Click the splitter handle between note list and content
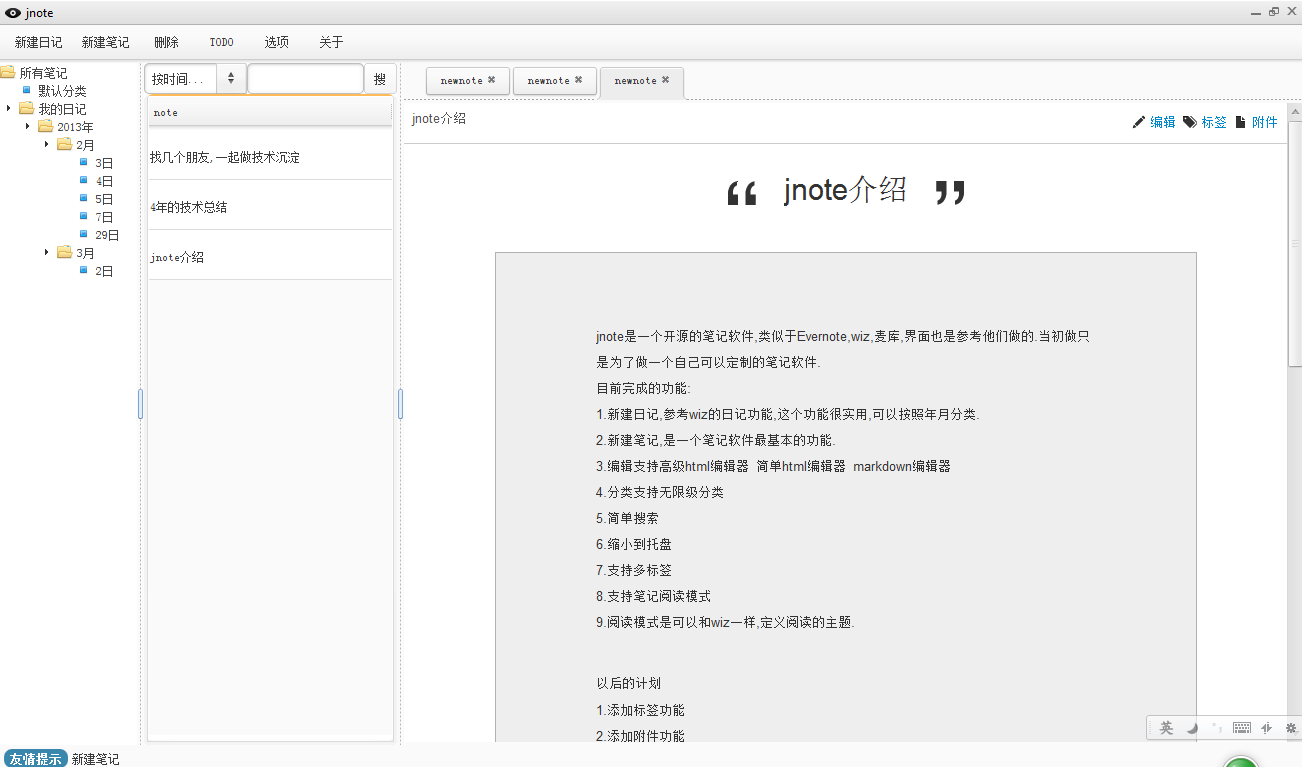The width and height of the screenshot is (1302, 767). coord(400,404)
